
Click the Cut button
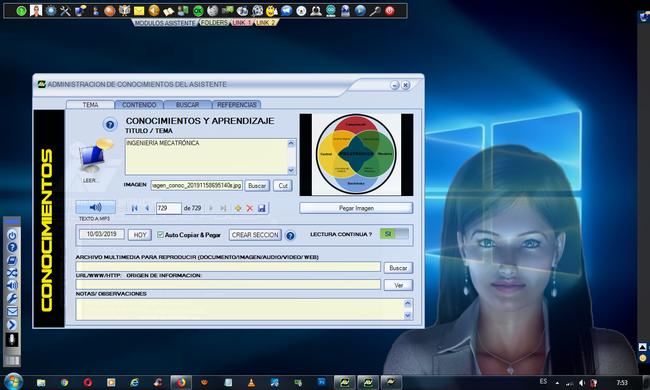283,186
